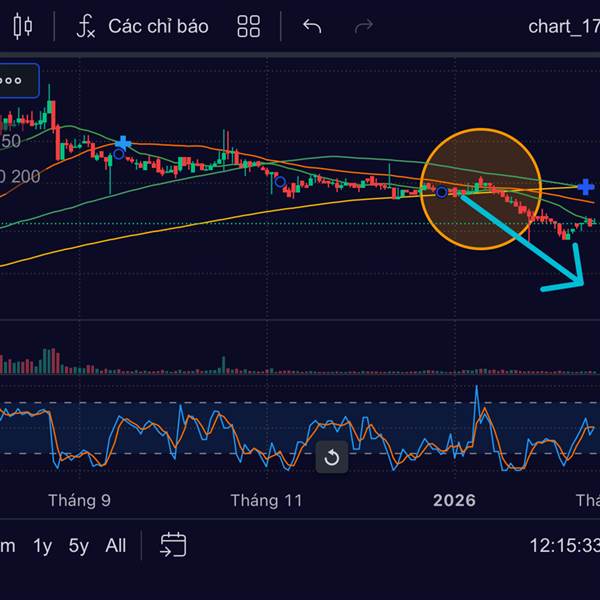Open the go-to-date calendar icon
600x600 pixels.
coord(173,545)
